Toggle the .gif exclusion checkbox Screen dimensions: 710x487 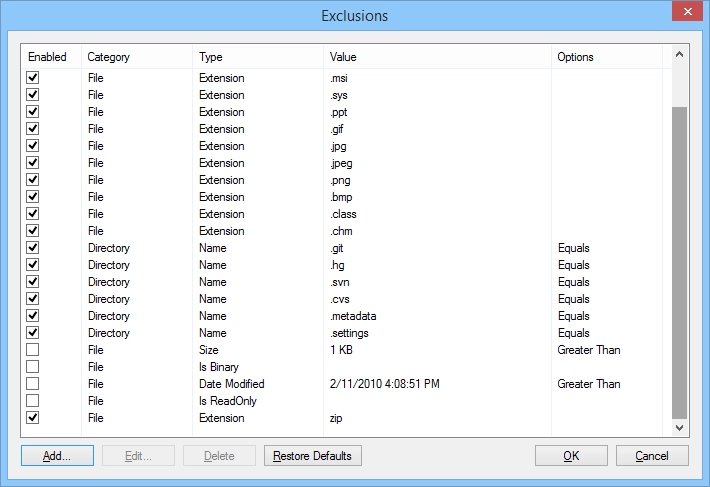click(x=33, y=129)
